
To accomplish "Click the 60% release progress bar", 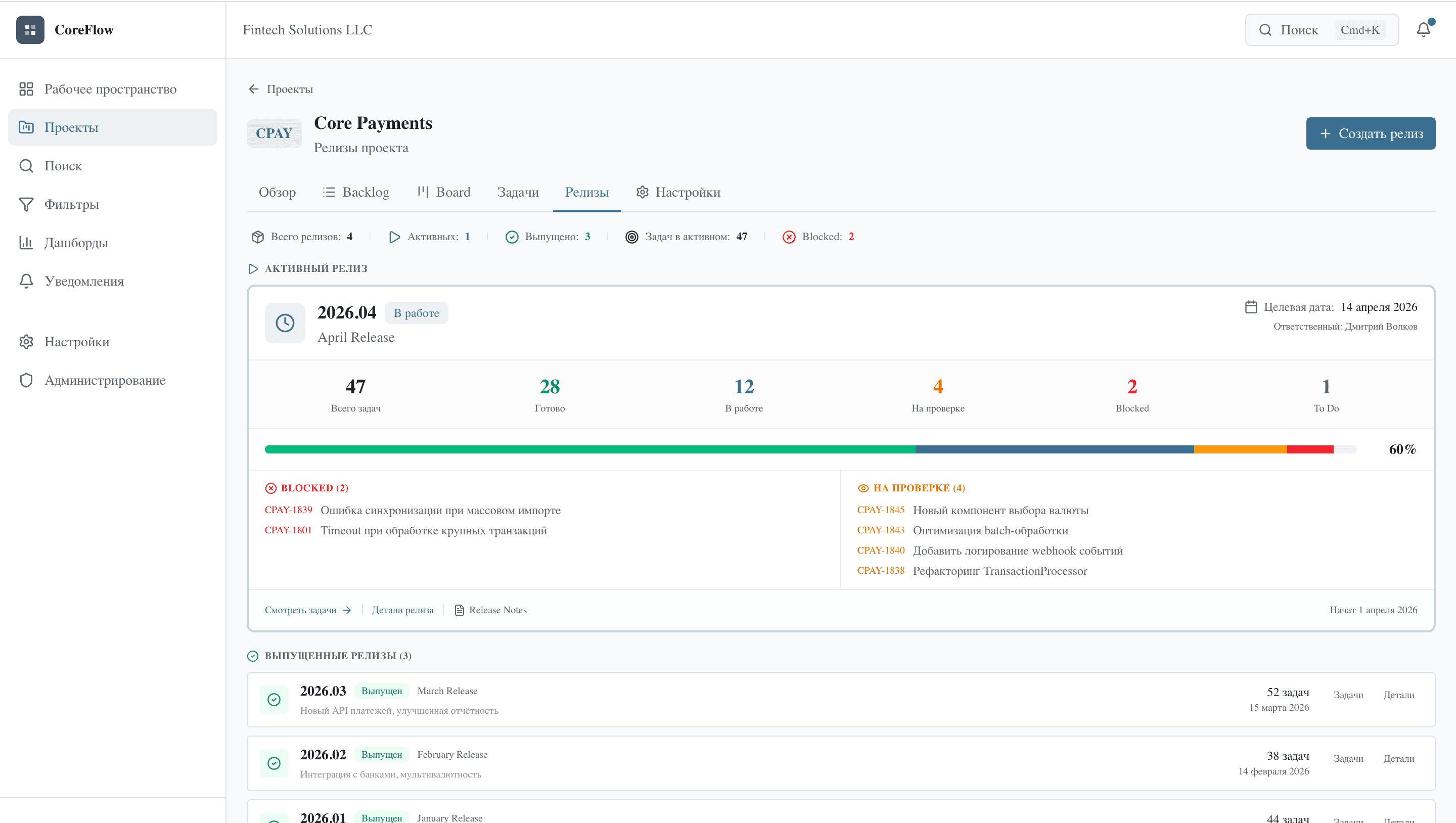I will [810, 449].
